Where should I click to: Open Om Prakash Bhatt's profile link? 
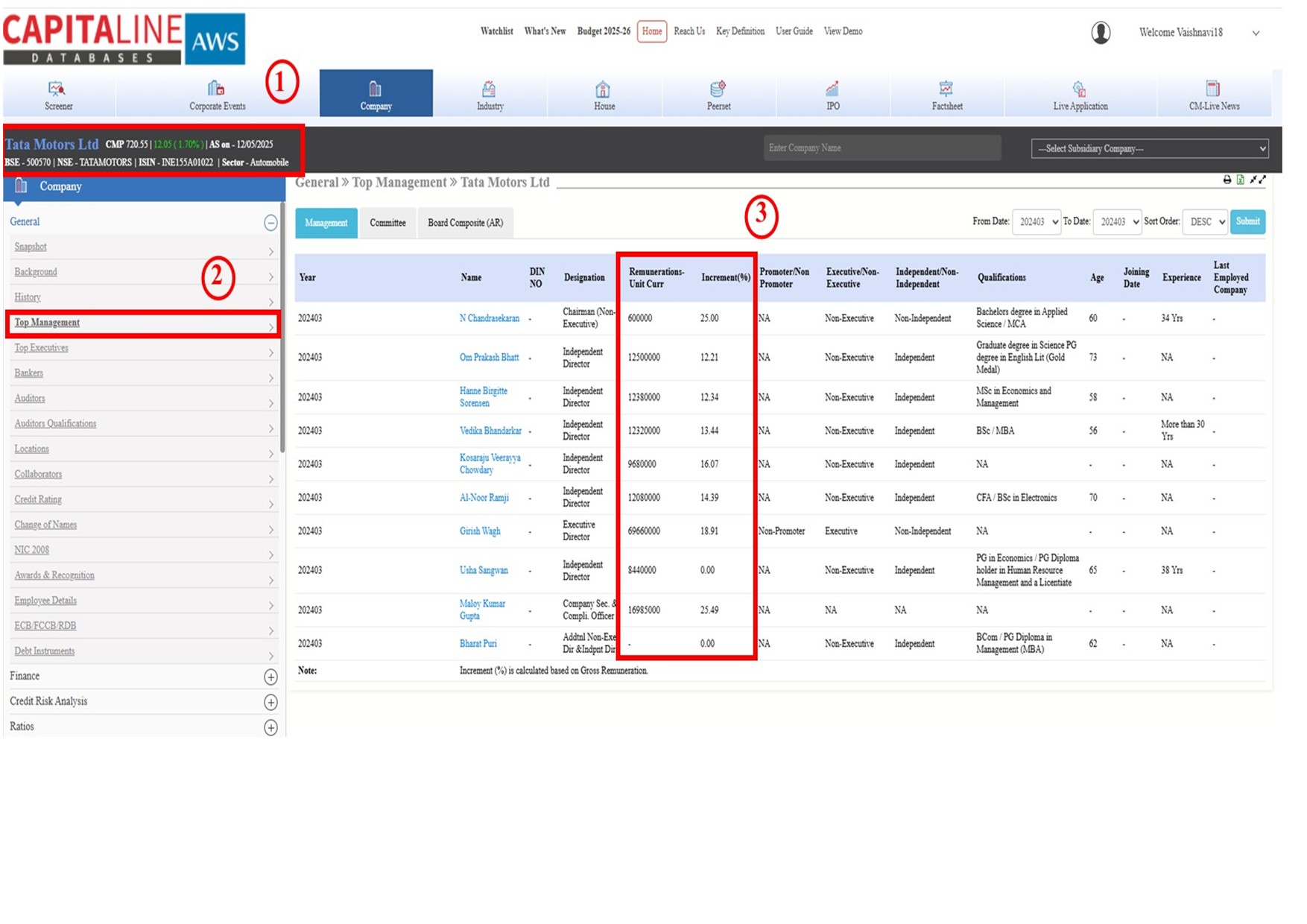point(489,358)
